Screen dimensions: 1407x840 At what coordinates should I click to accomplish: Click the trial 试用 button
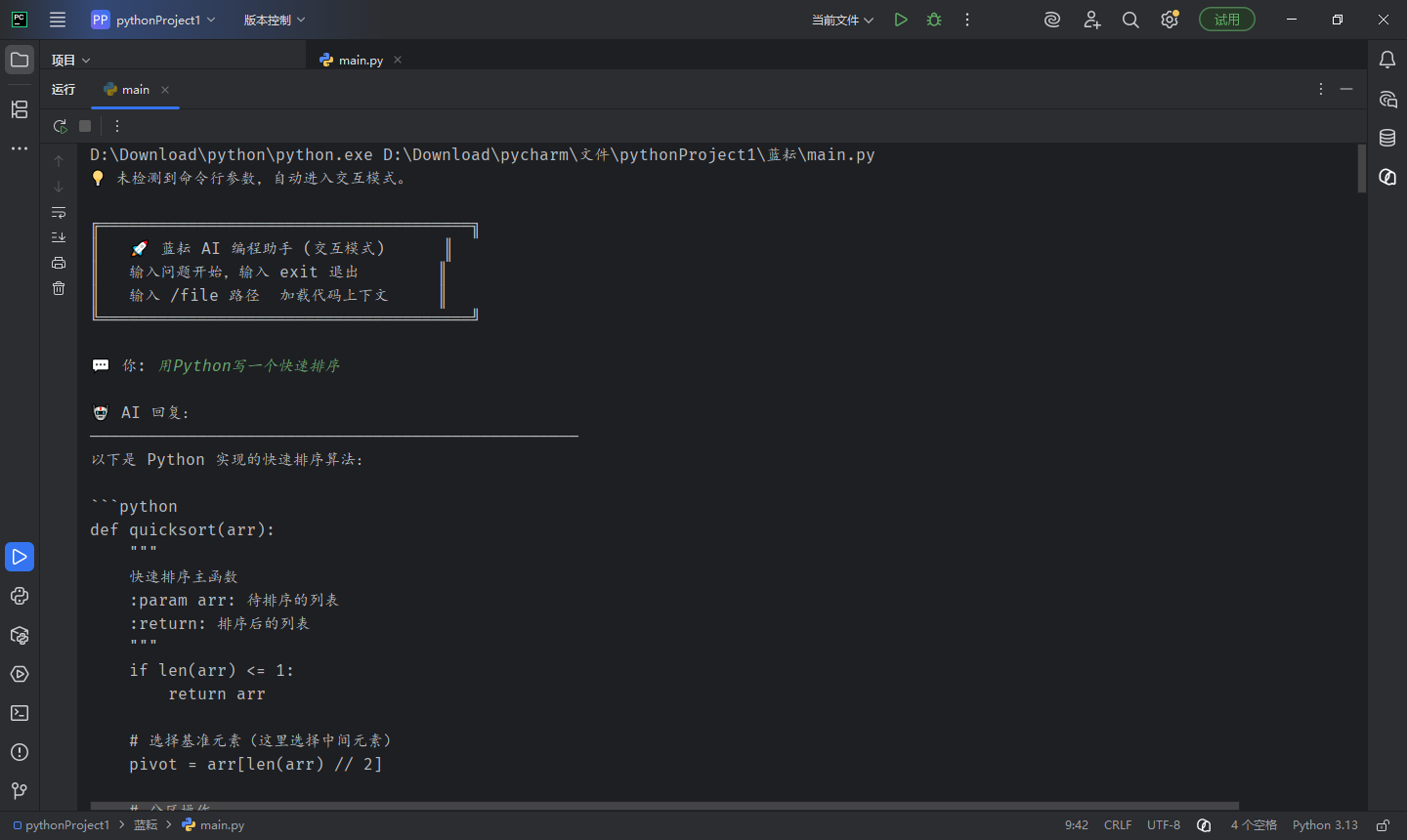tap(1227, 20)
